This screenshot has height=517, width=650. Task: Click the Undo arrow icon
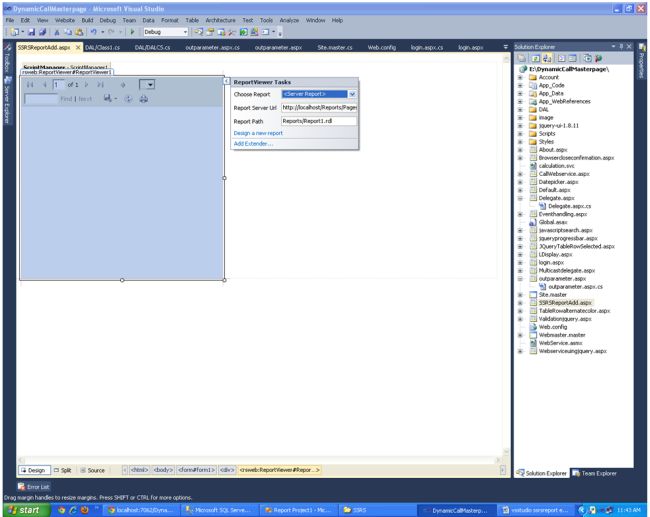point(94,32)
